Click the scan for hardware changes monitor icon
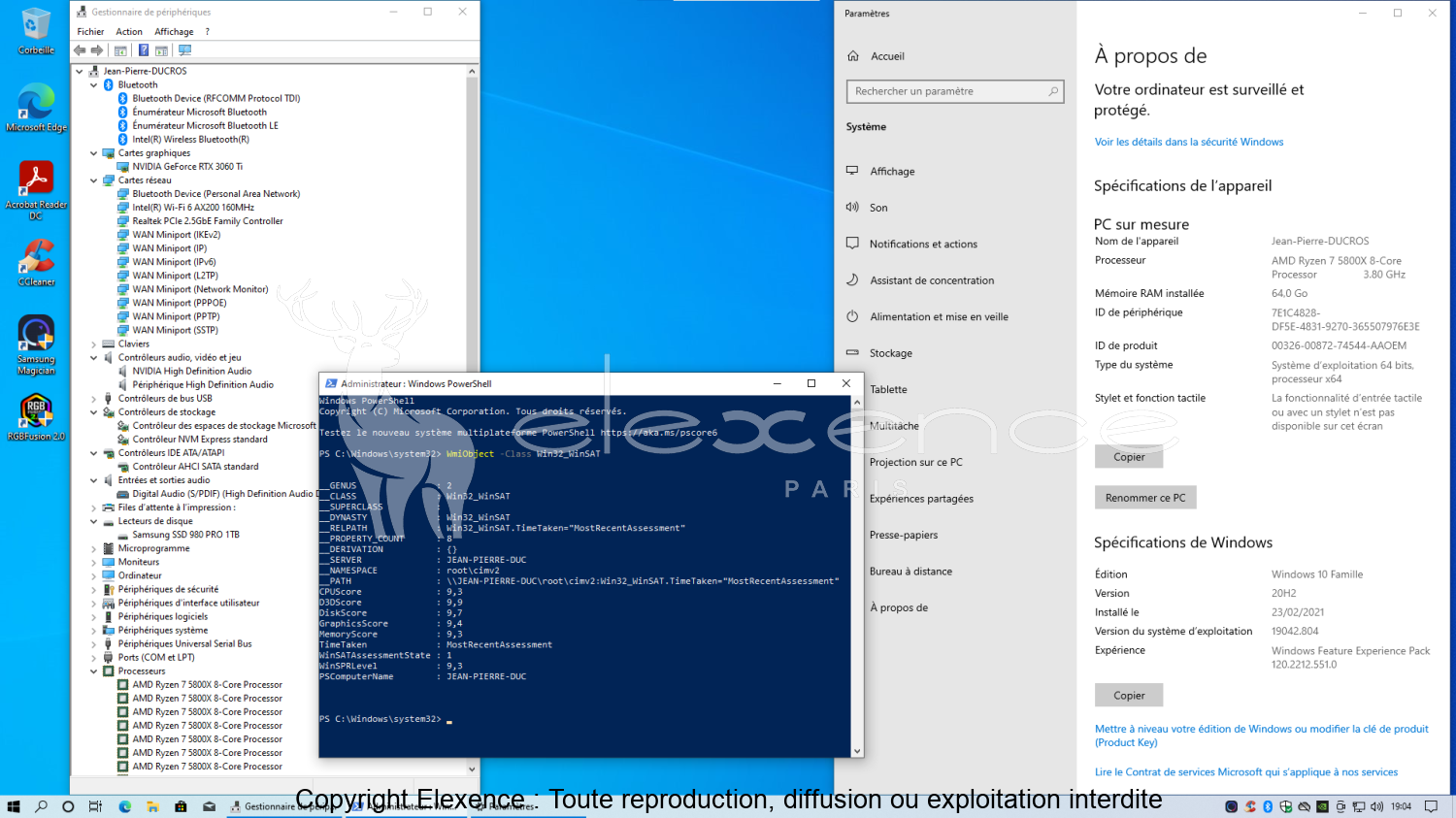 point(184,50)
